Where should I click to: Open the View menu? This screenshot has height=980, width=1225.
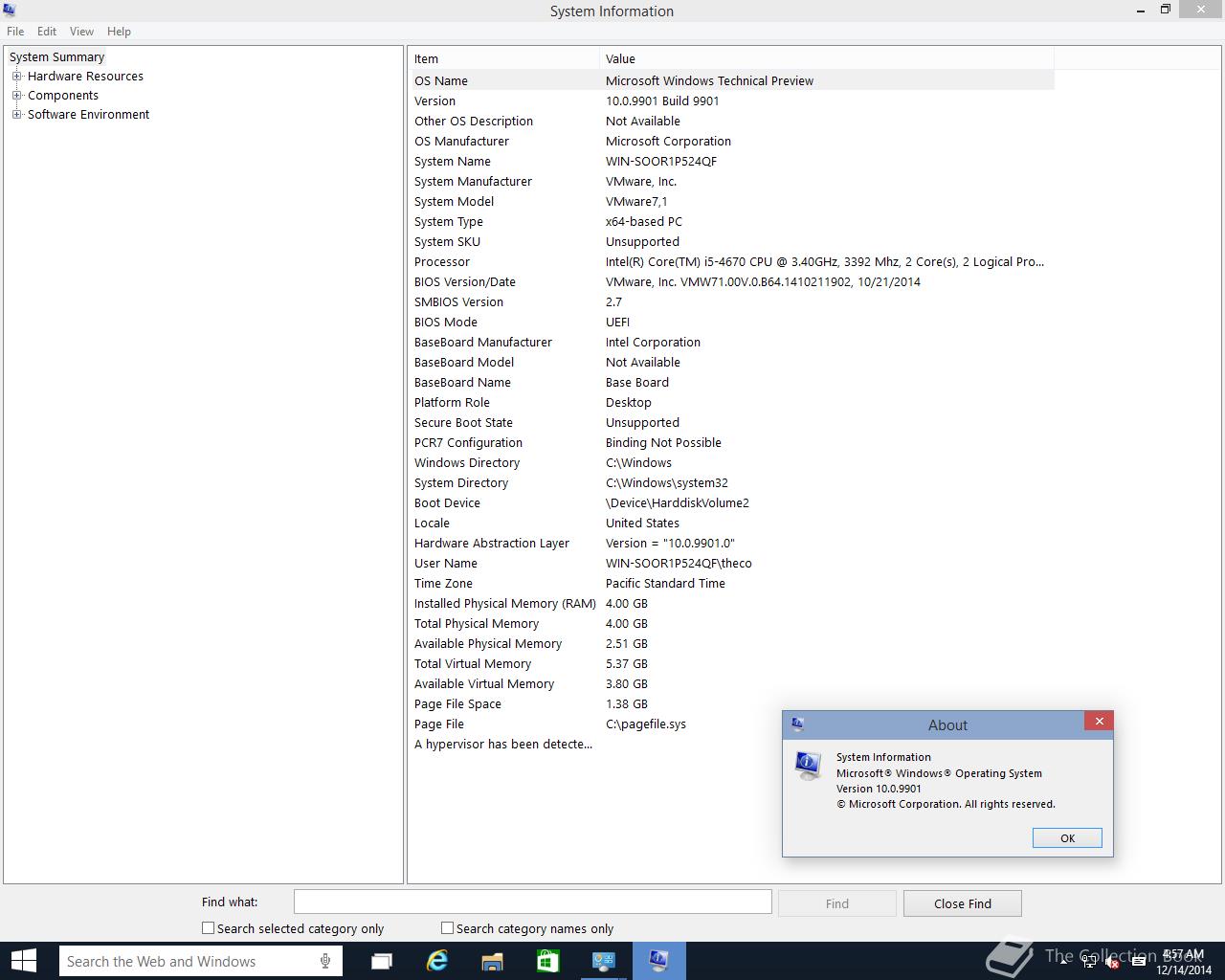coord(81,32)
